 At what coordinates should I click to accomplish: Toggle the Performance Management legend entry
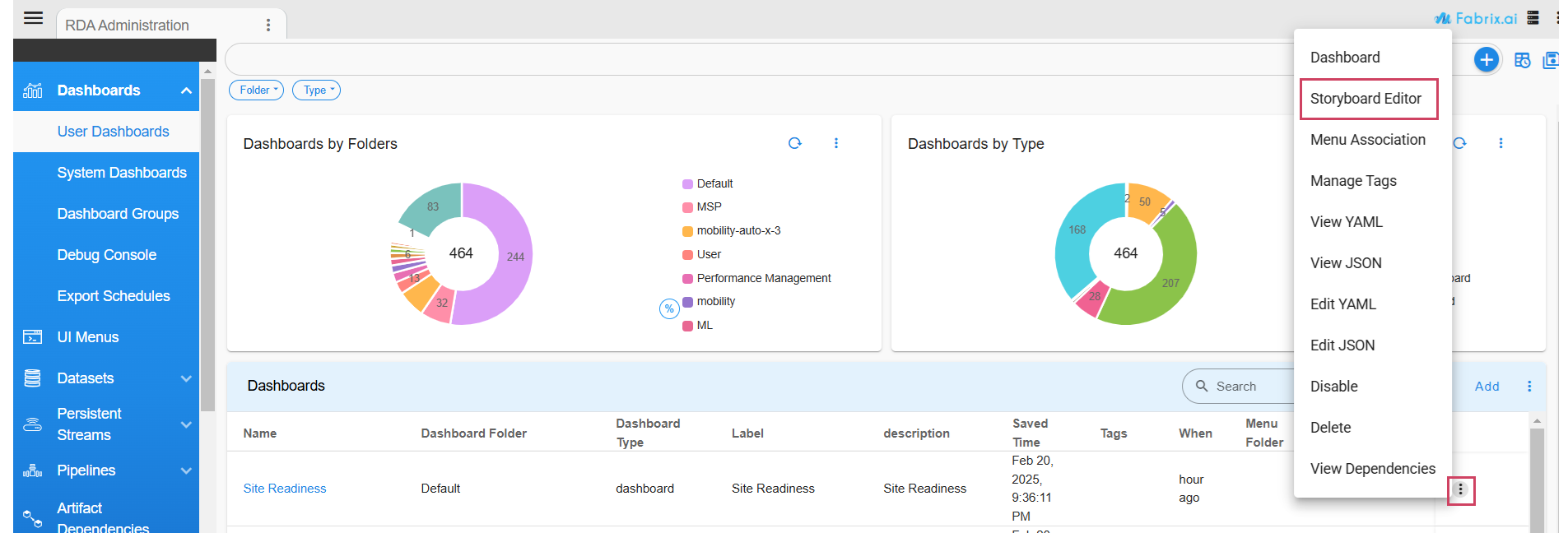coord(763,279)
